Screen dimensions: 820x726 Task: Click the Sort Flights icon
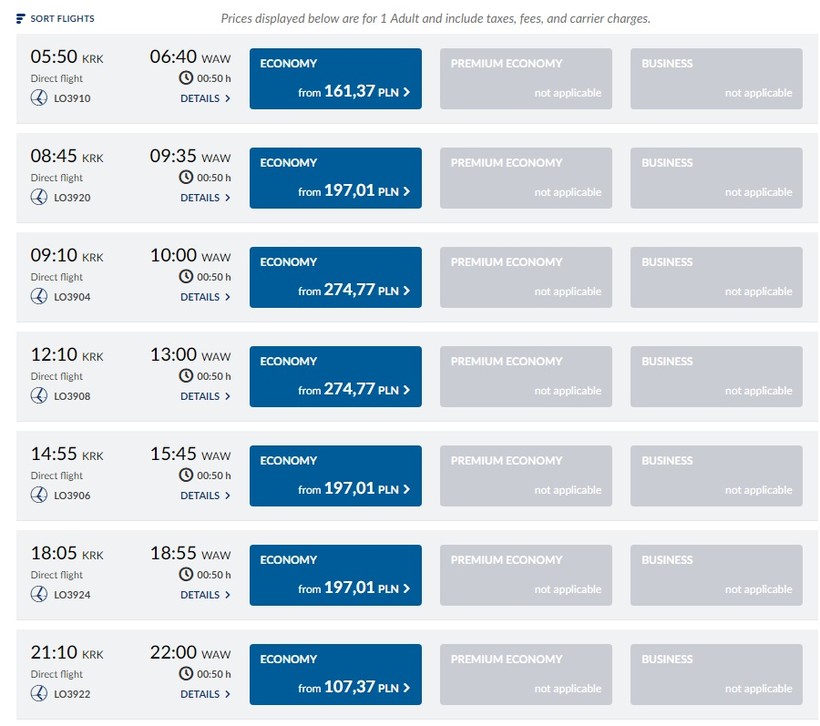[x=21, y=18]
